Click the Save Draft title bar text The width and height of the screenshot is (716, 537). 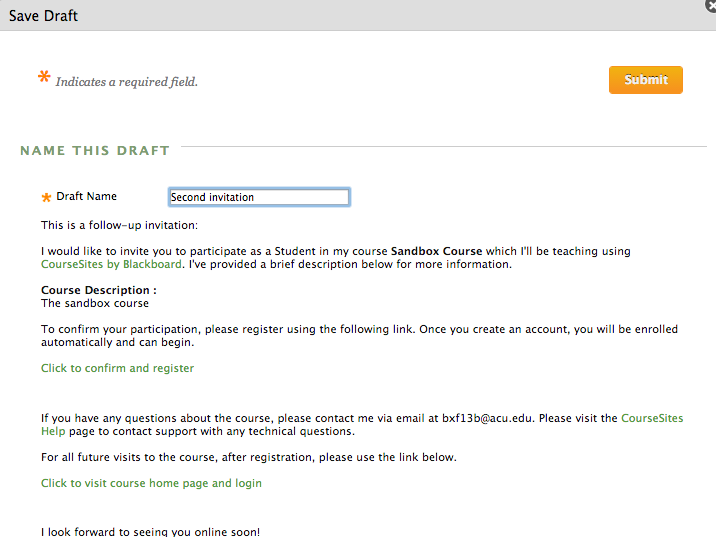[43, 16]
